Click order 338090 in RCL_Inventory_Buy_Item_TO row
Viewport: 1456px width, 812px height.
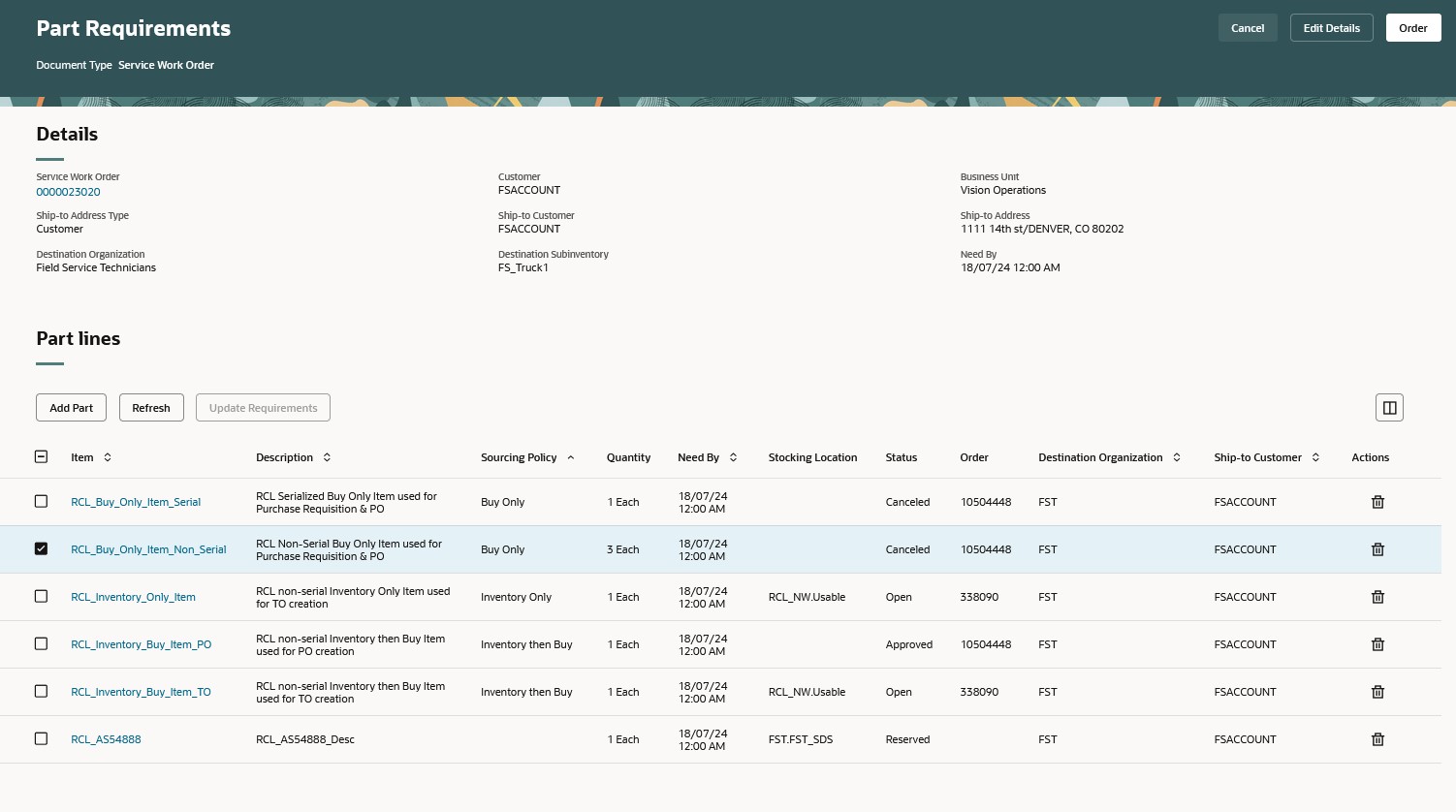979,692
